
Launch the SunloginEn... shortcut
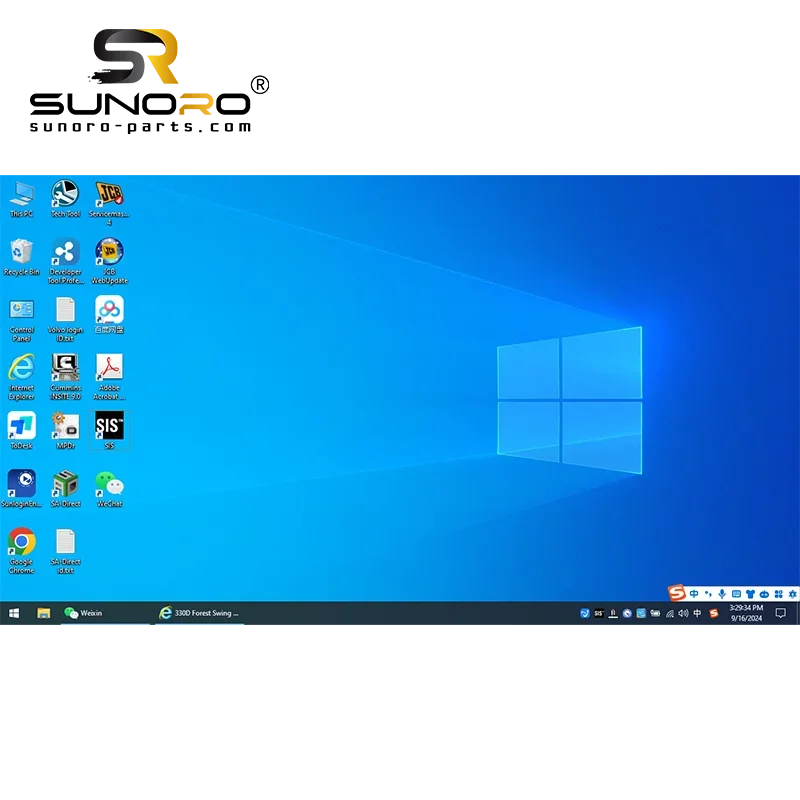click(21, 489)
